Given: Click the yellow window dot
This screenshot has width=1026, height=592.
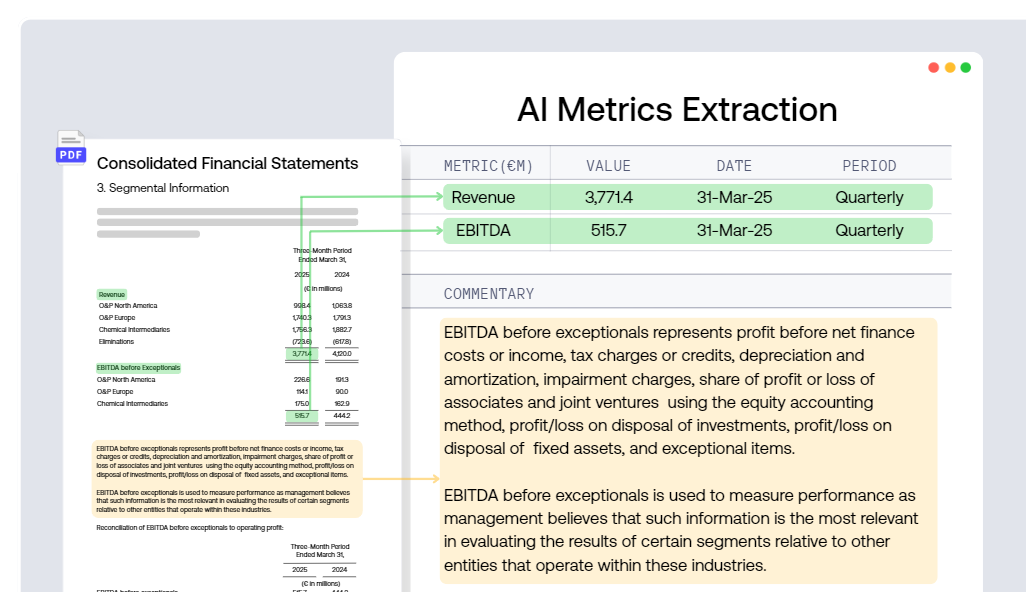Looking at the screenshot, I should [949, 67].
